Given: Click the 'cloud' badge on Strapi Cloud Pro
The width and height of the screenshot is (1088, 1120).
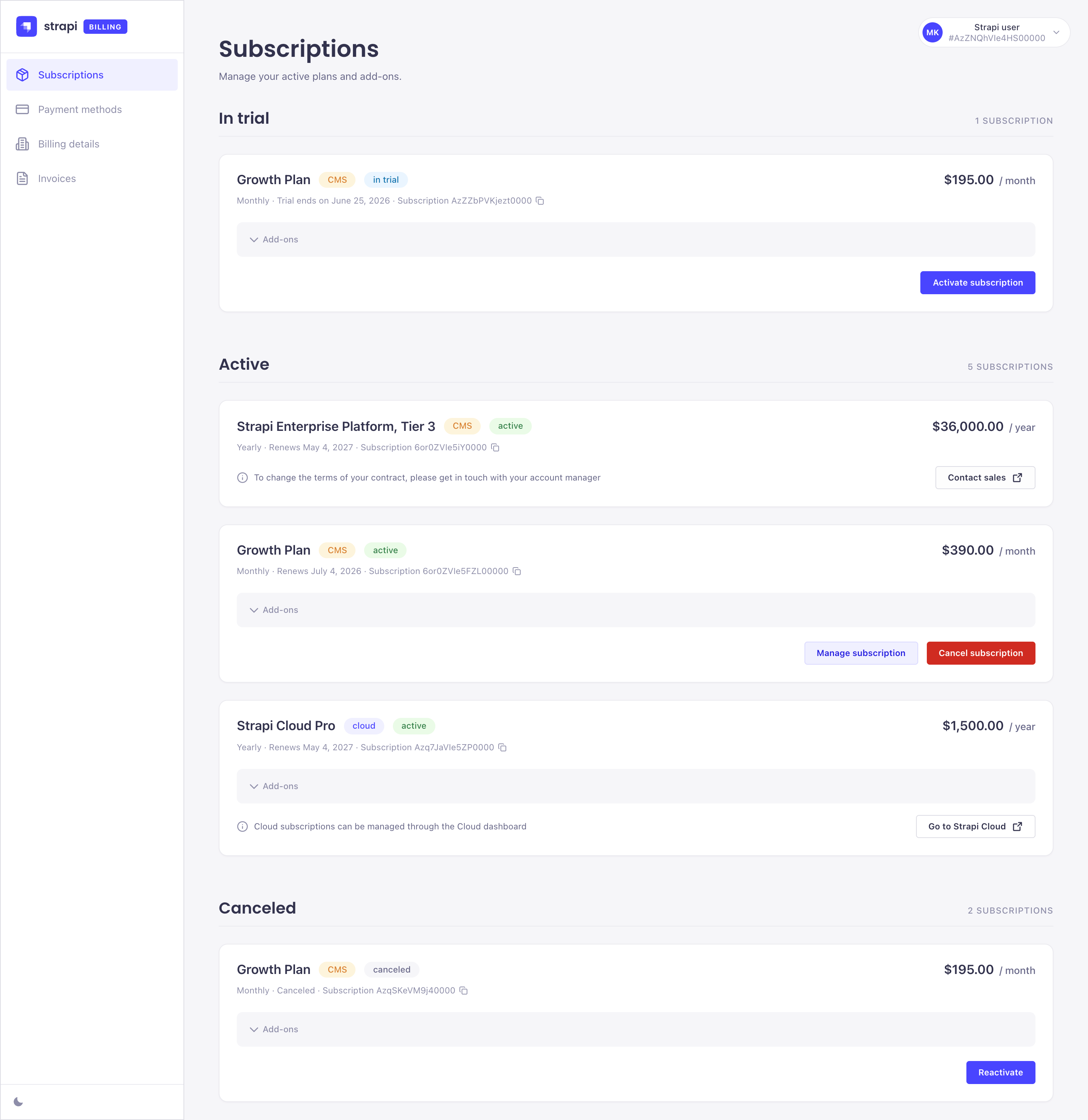Looking at the screenshot, I should coord(364,726).
